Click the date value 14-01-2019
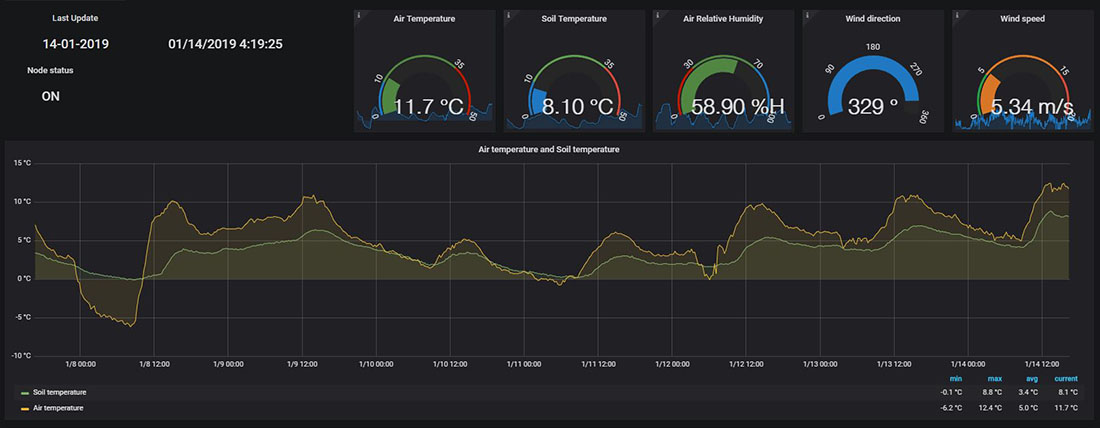 (x=76, y=44)
